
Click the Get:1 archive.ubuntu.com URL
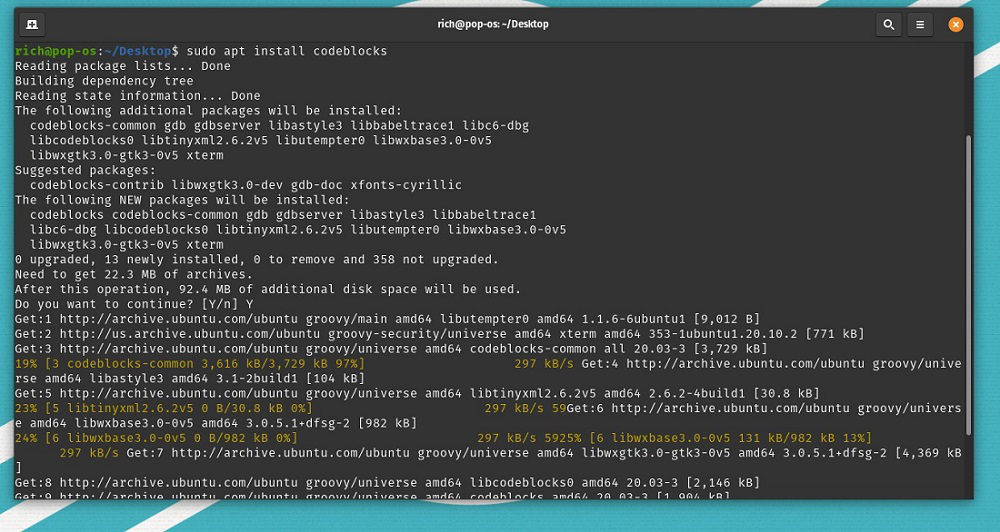point(179,319)
